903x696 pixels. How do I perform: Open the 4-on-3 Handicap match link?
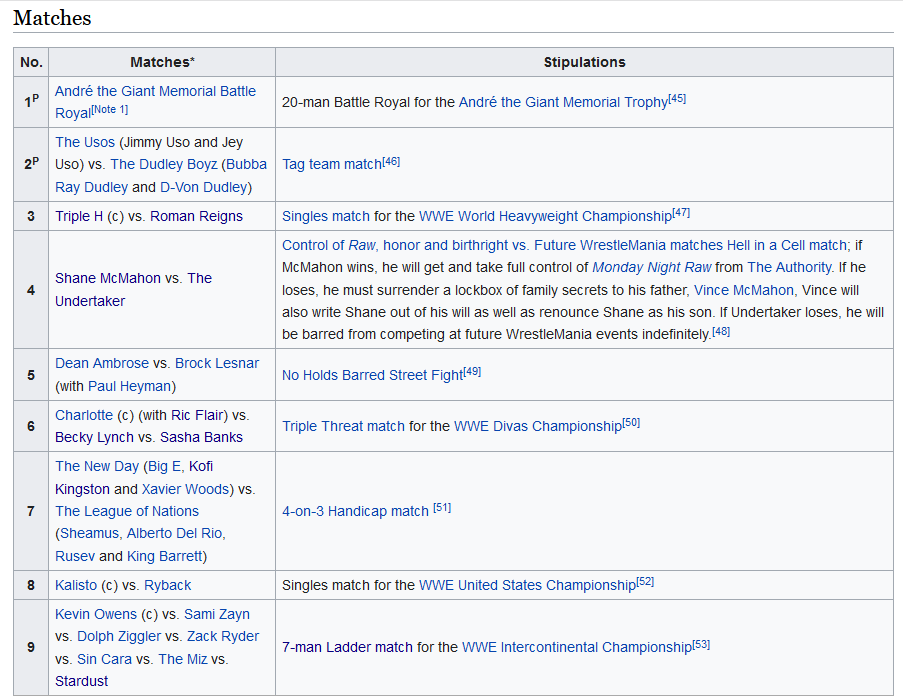(x=355, y=511)
